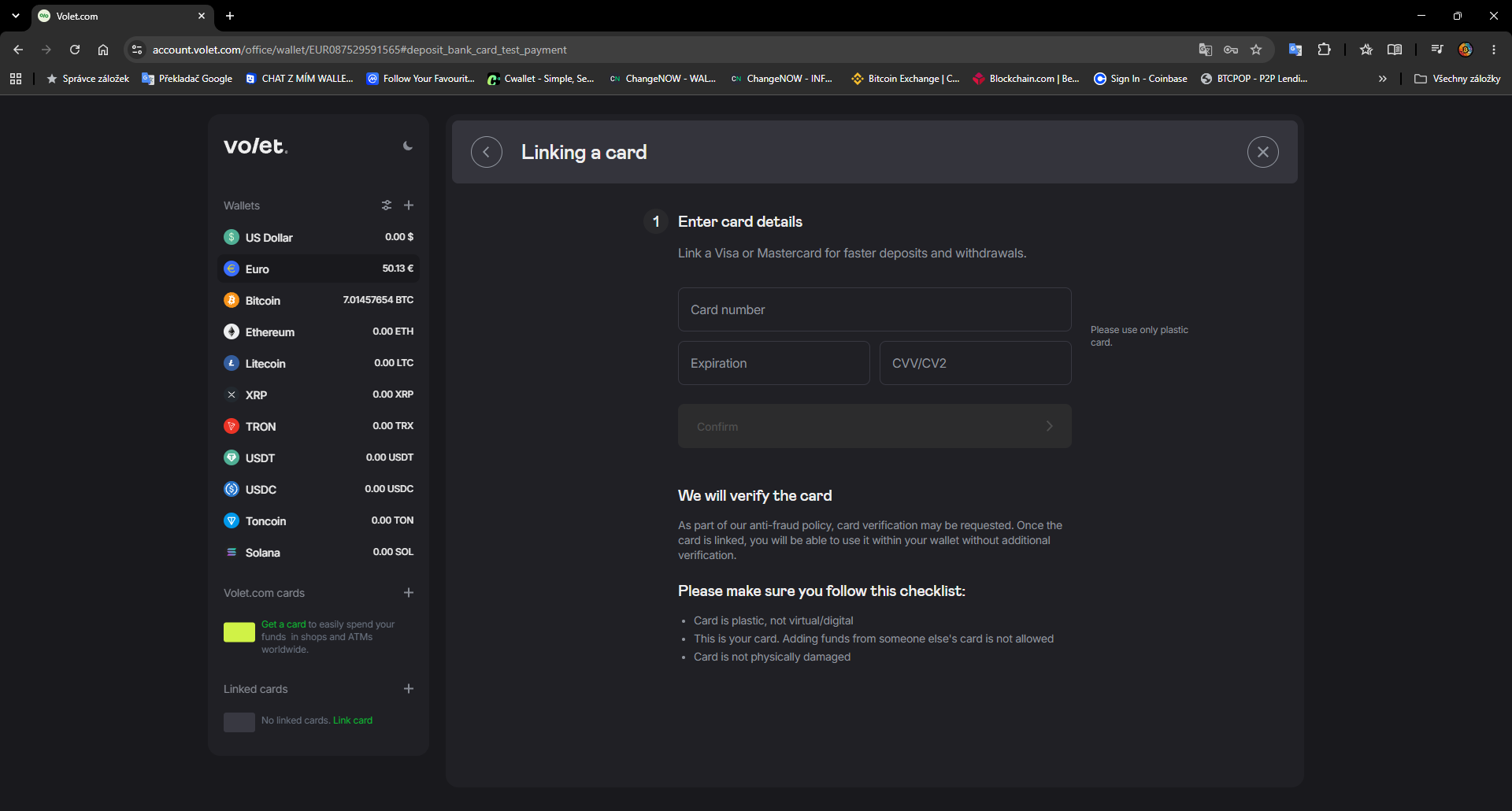Bookmark this page with star icon
The image size is (1512, 811).
tap(1256, 50)
